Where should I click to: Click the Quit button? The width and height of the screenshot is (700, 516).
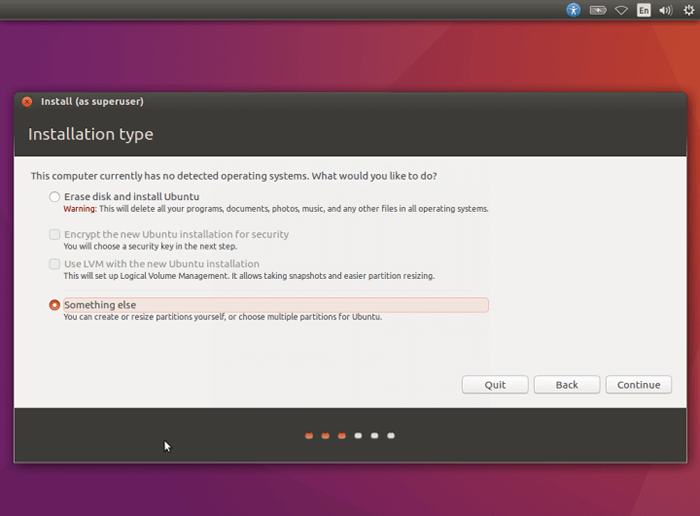pyautogui.click(x=495, y=385)
